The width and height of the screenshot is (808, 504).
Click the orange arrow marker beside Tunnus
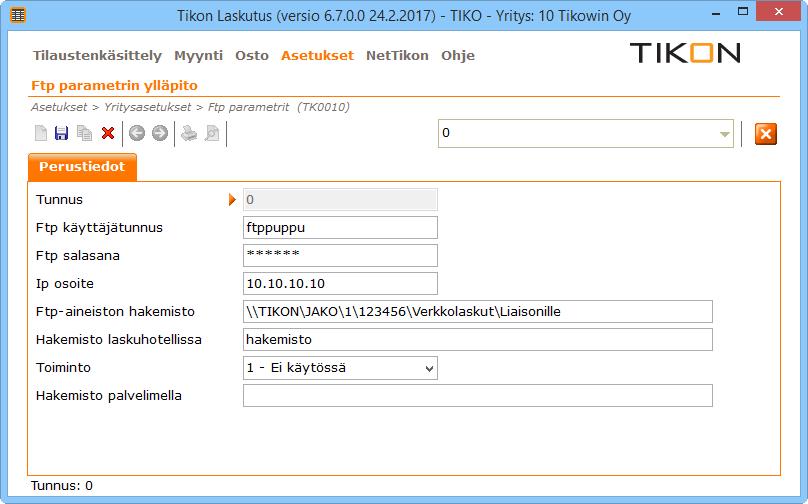pos(232,199)
